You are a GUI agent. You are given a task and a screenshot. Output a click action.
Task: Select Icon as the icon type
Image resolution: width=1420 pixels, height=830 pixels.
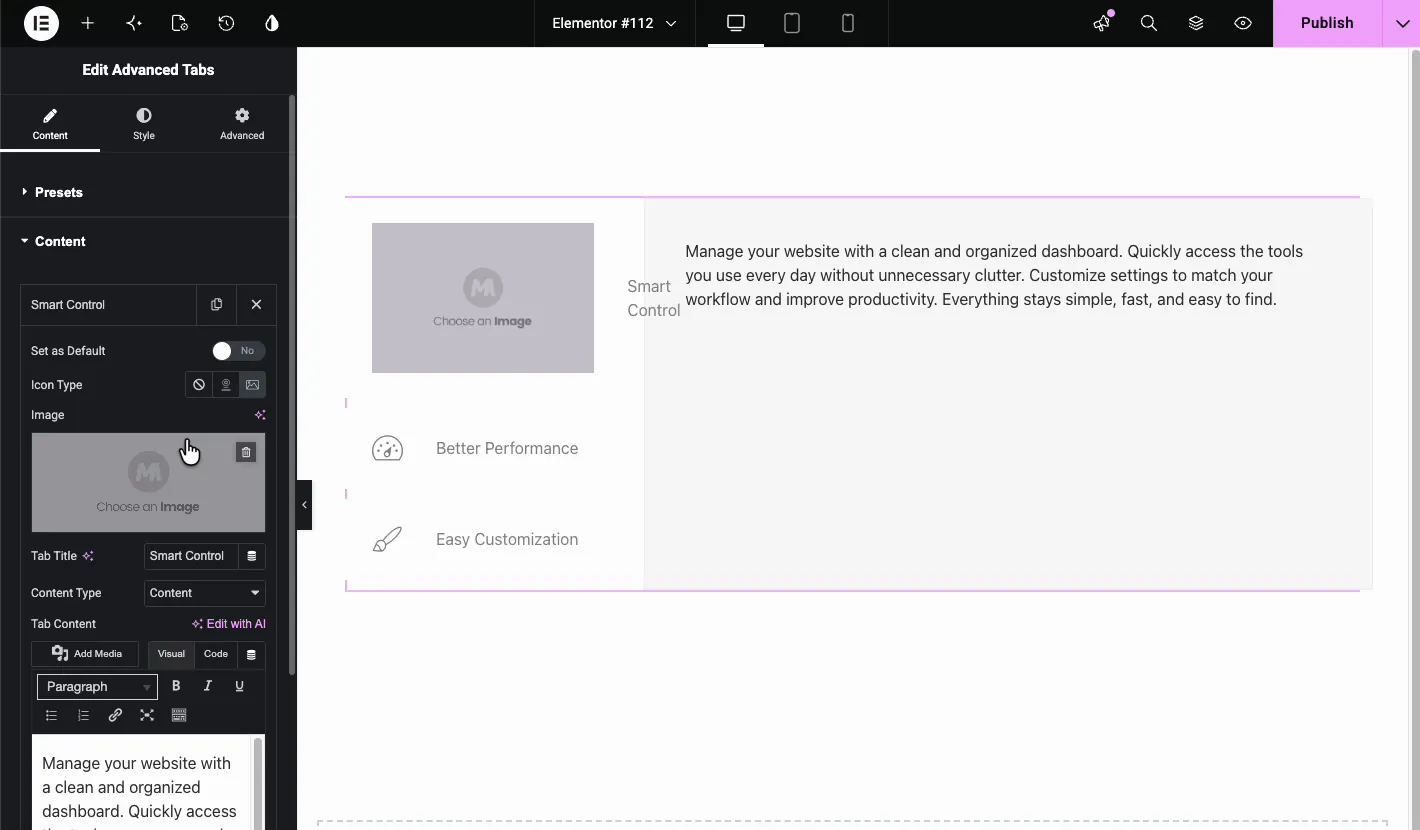click(226, 385)
